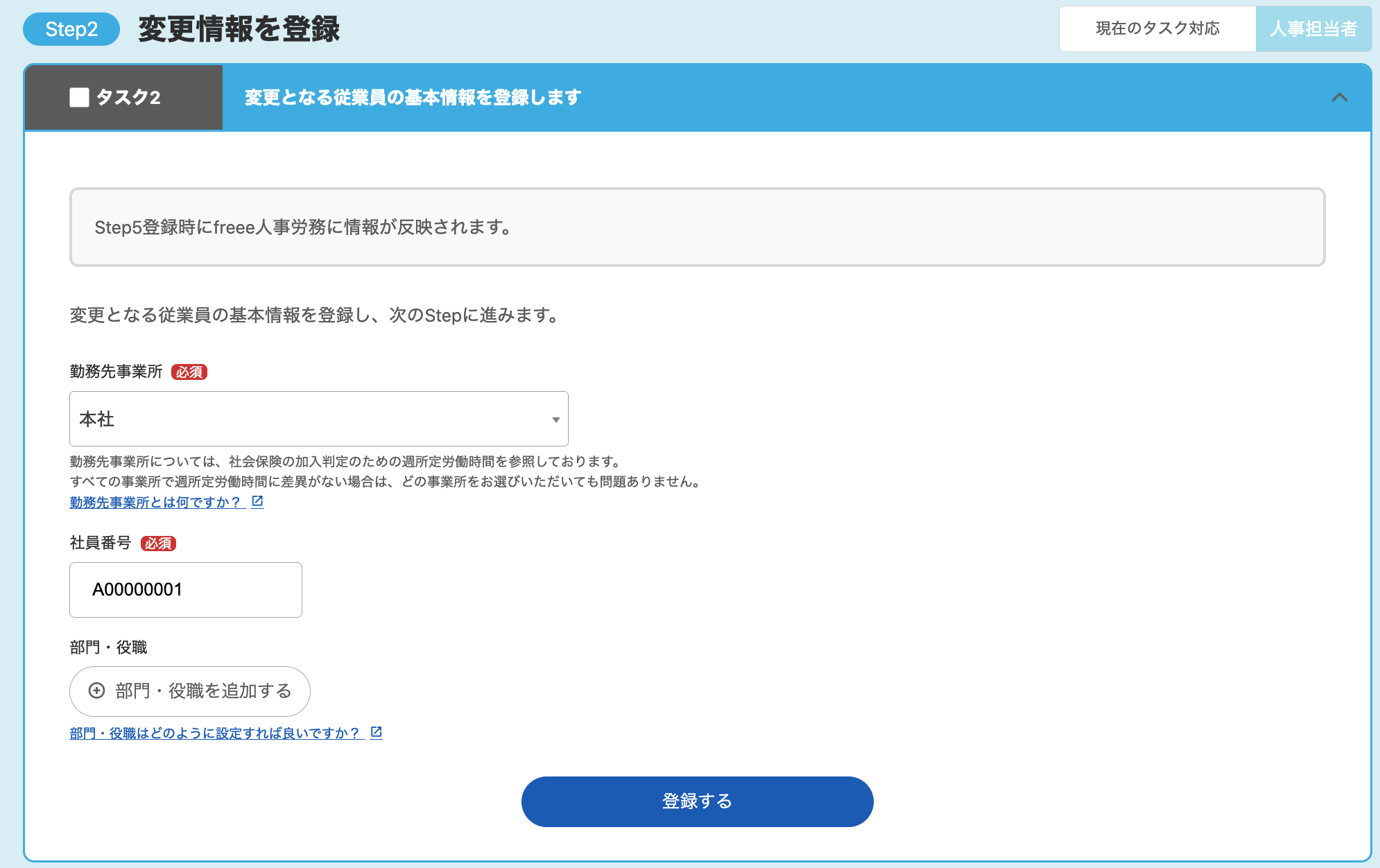
Task: Click the 現在のタスク対応 label
Action: (x=1157, y=29)
